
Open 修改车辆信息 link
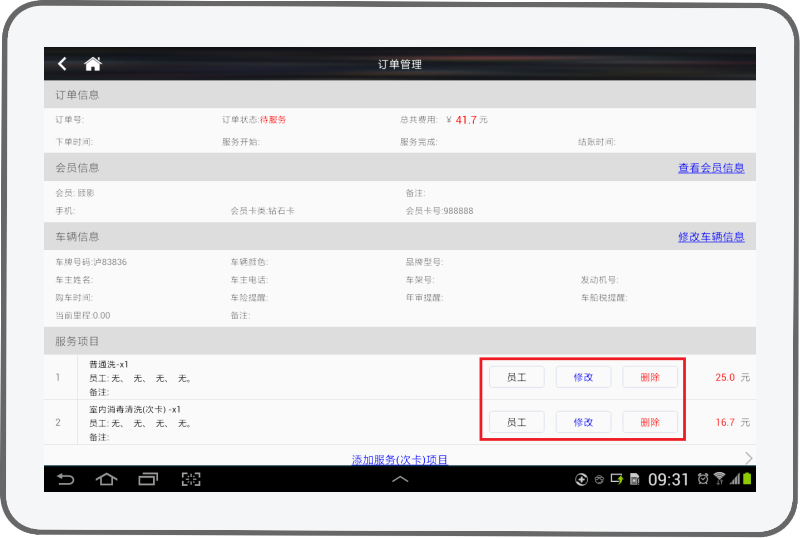pyautogui.click(x=711, y=237)
